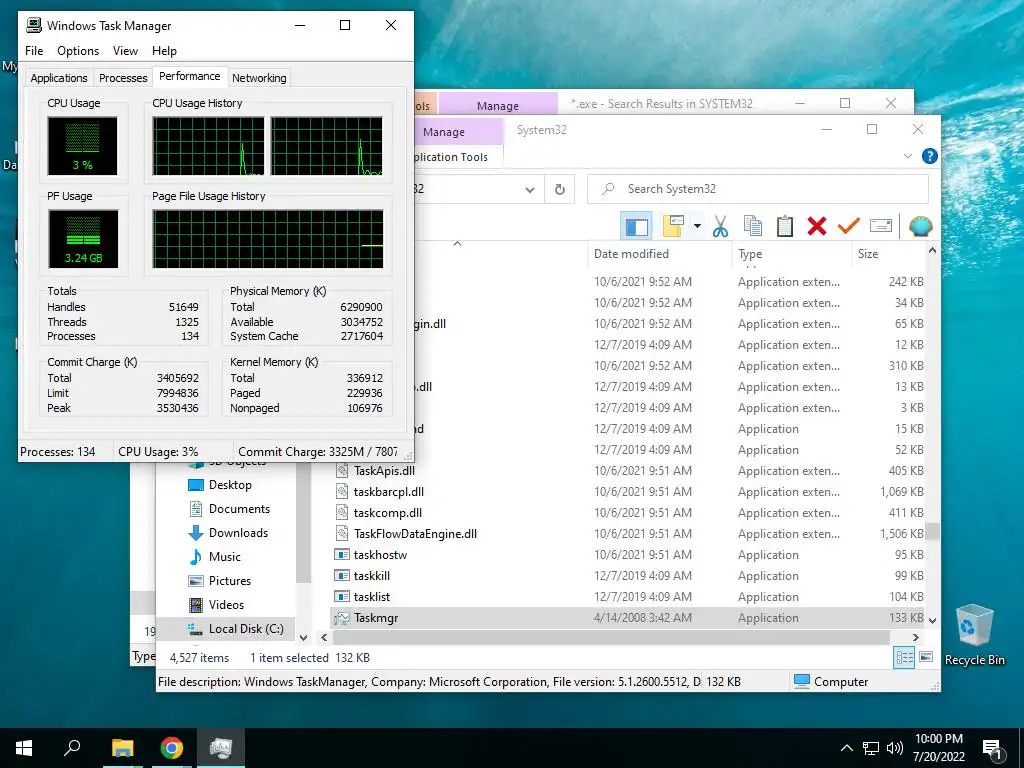Open the Music note icon in navigation pane

pos(195,557)
